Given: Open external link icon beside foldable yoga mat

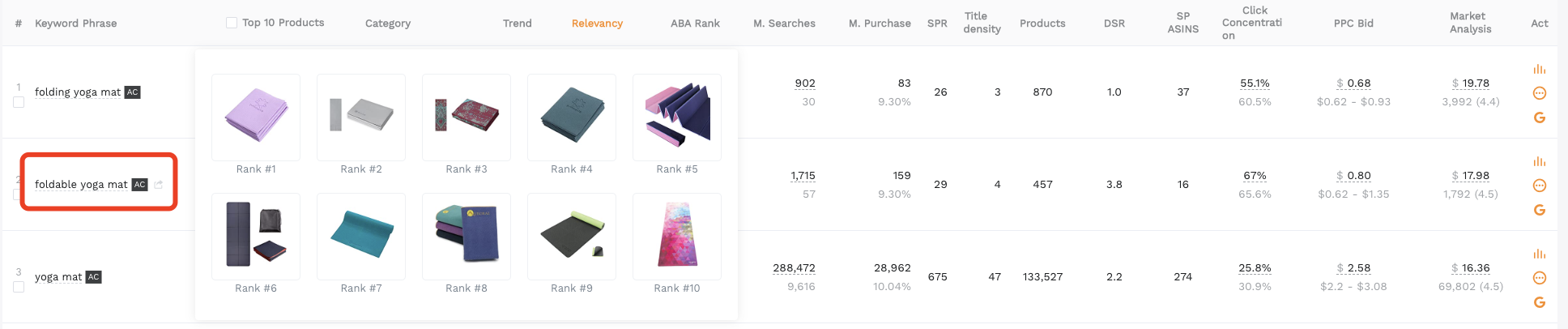Looking at the screenshot, I should [159, 185].
